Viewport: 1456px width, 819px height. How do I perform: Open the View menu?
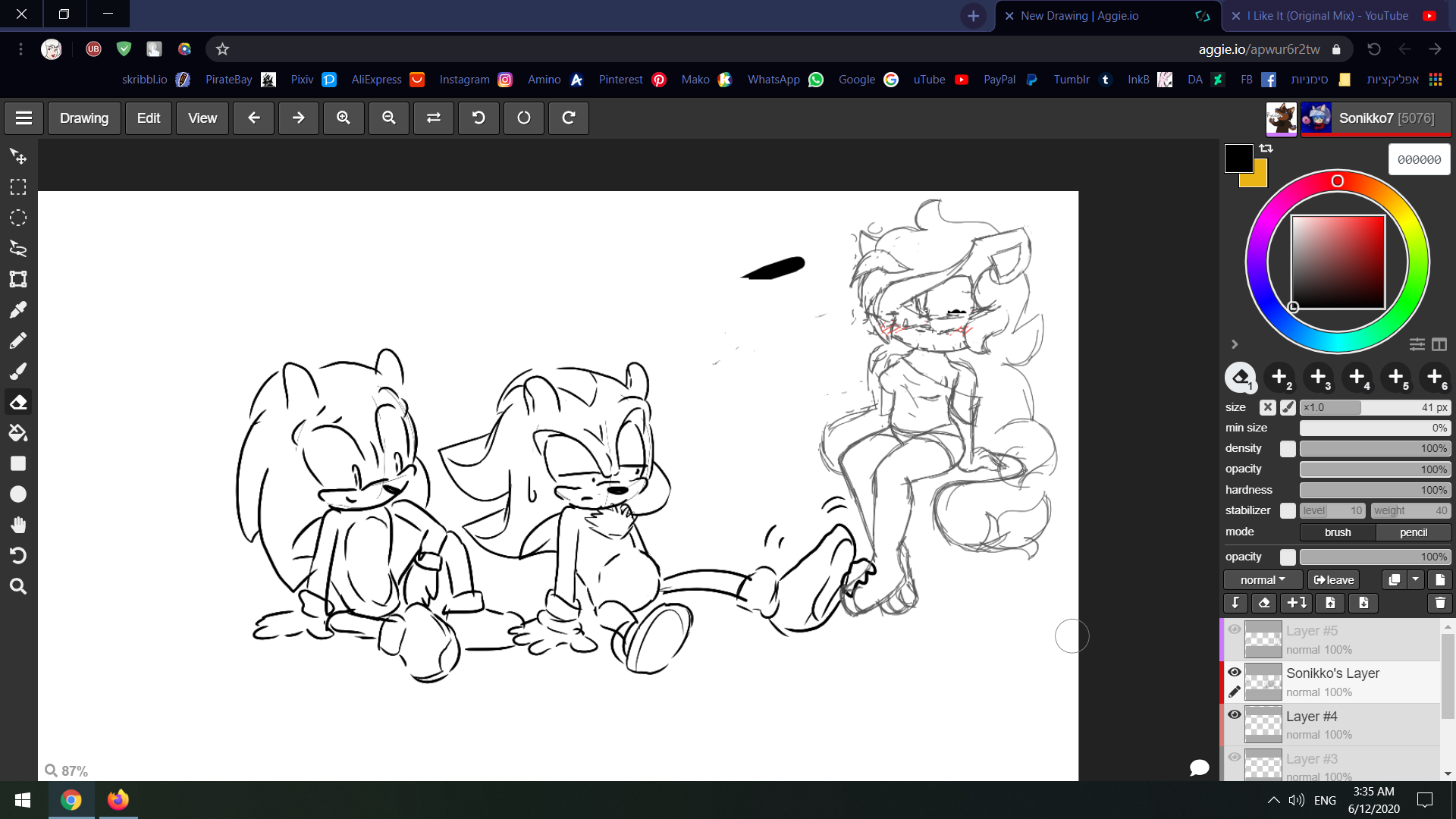pos(202,118)
